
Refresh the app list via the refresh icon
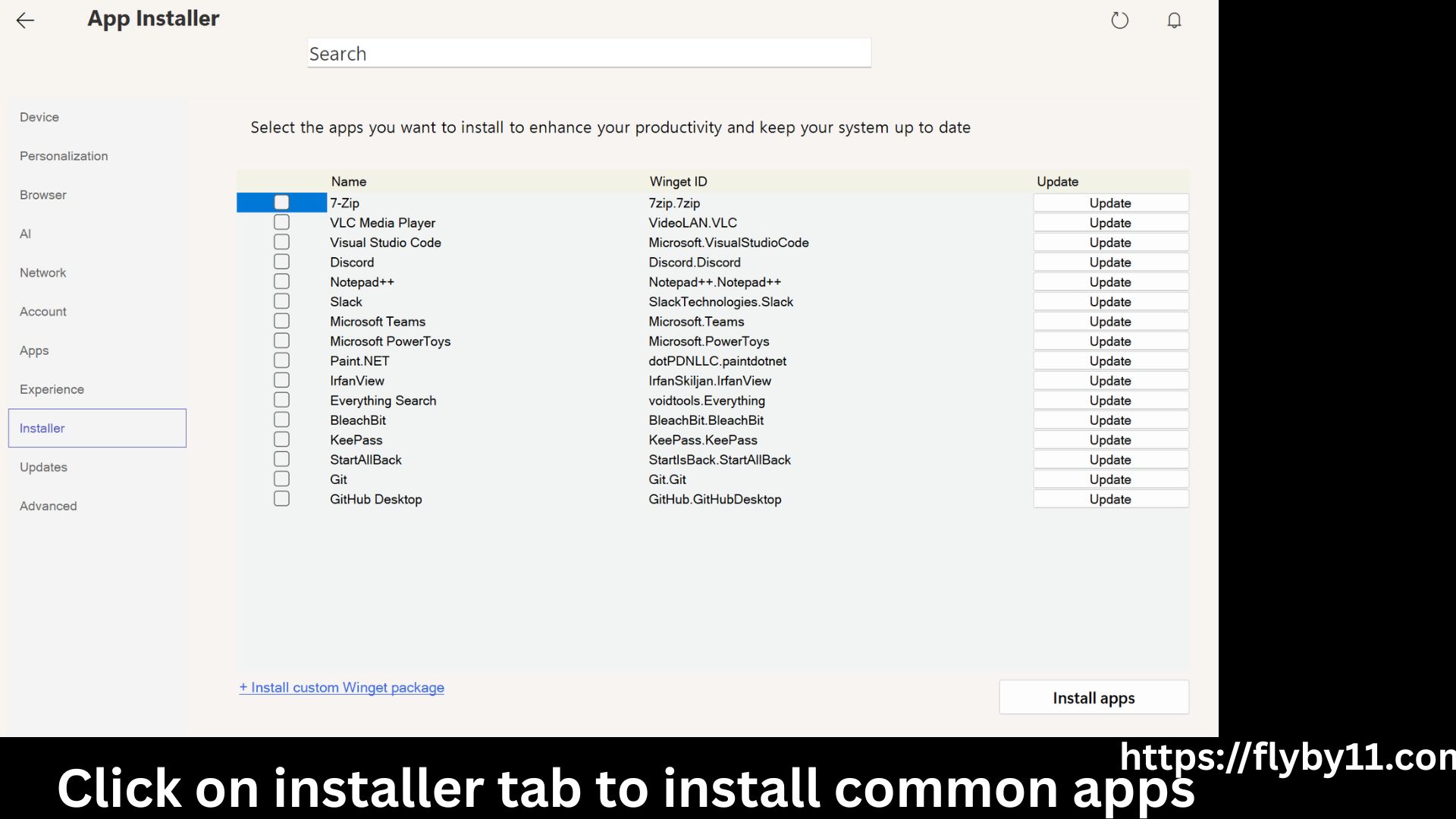pyautogui.click(x=1119, y=20)
